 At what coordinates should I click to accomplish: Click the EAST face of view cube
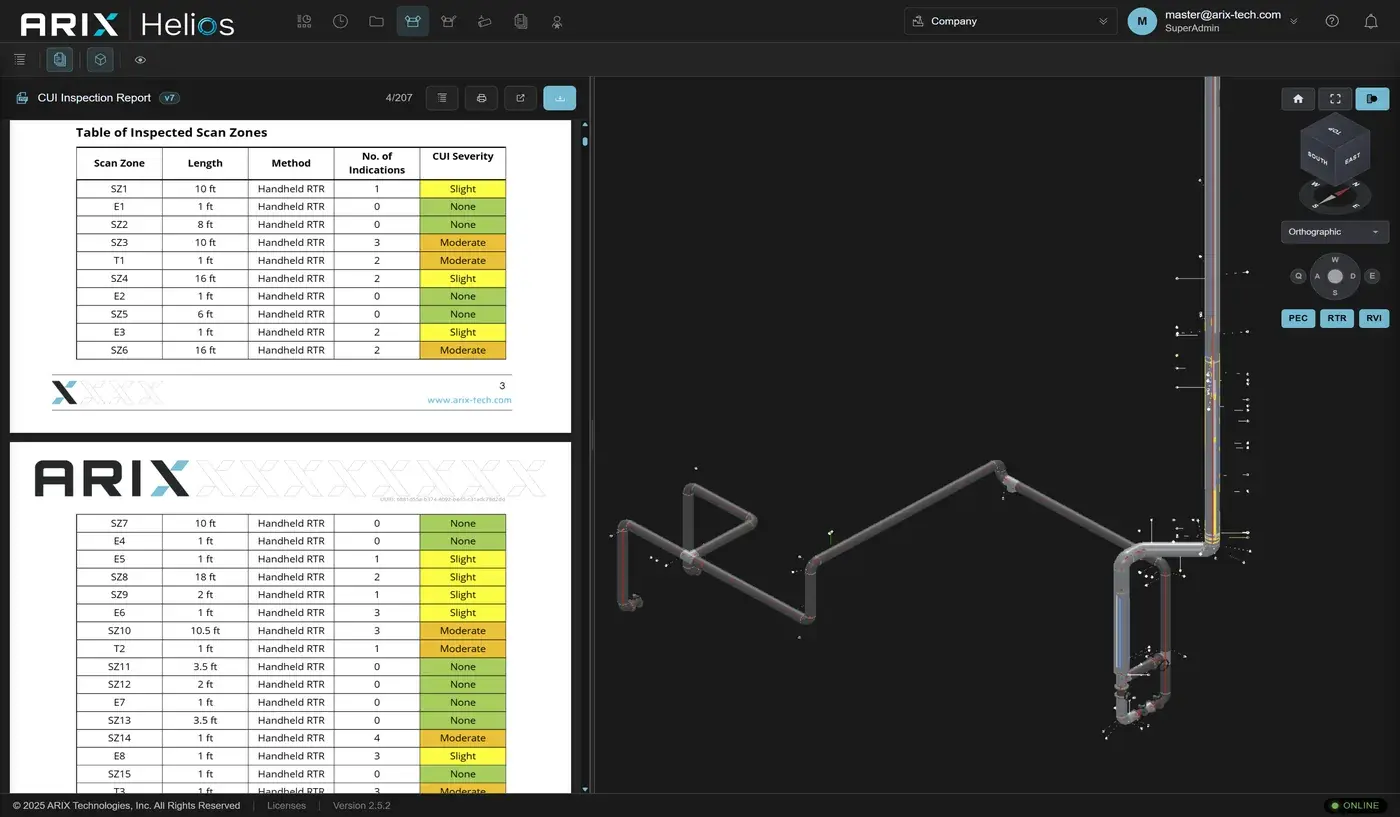click(x=1351, y=159)
